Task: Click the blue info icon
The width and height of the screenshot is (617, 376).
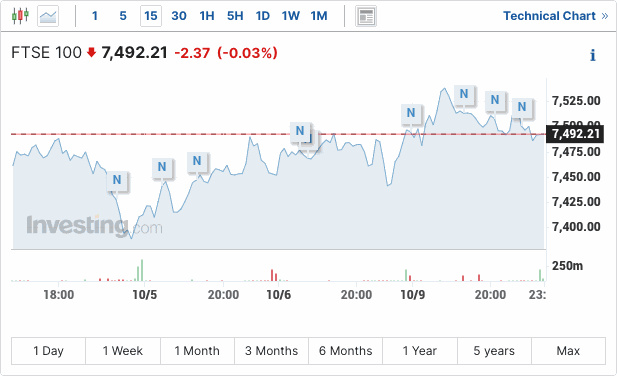Action: [x=593, y=55]
